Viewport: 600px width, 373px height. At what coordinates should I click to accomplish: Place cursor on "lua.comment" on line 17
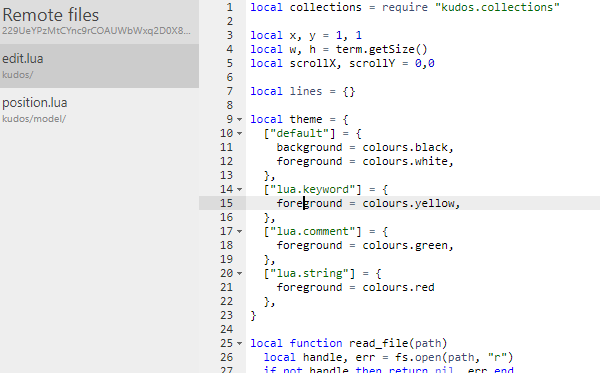tap(312, 231)
